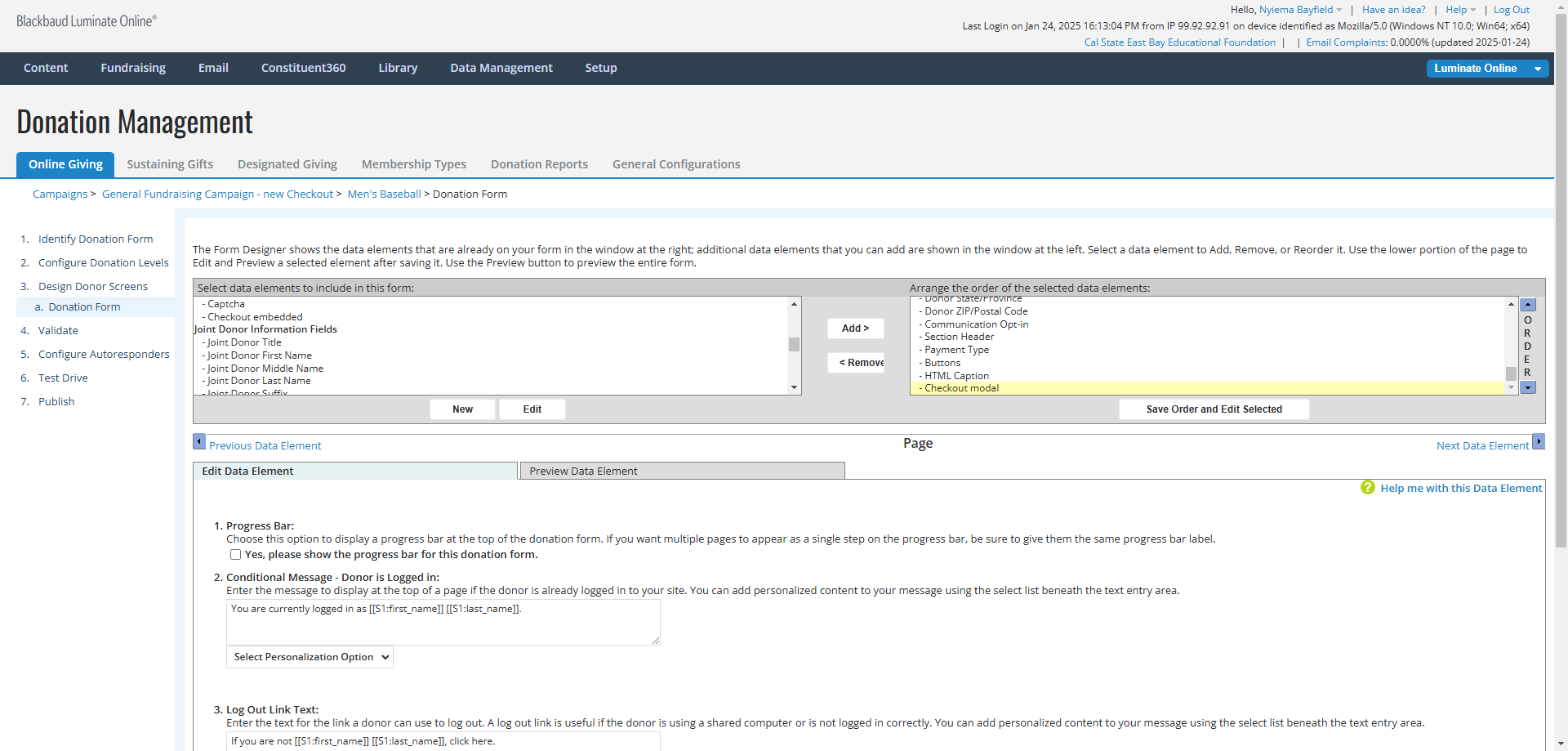Click the Next Data Element arrow icon
Screen dimensions: 1568x751
coord(1539,441)
